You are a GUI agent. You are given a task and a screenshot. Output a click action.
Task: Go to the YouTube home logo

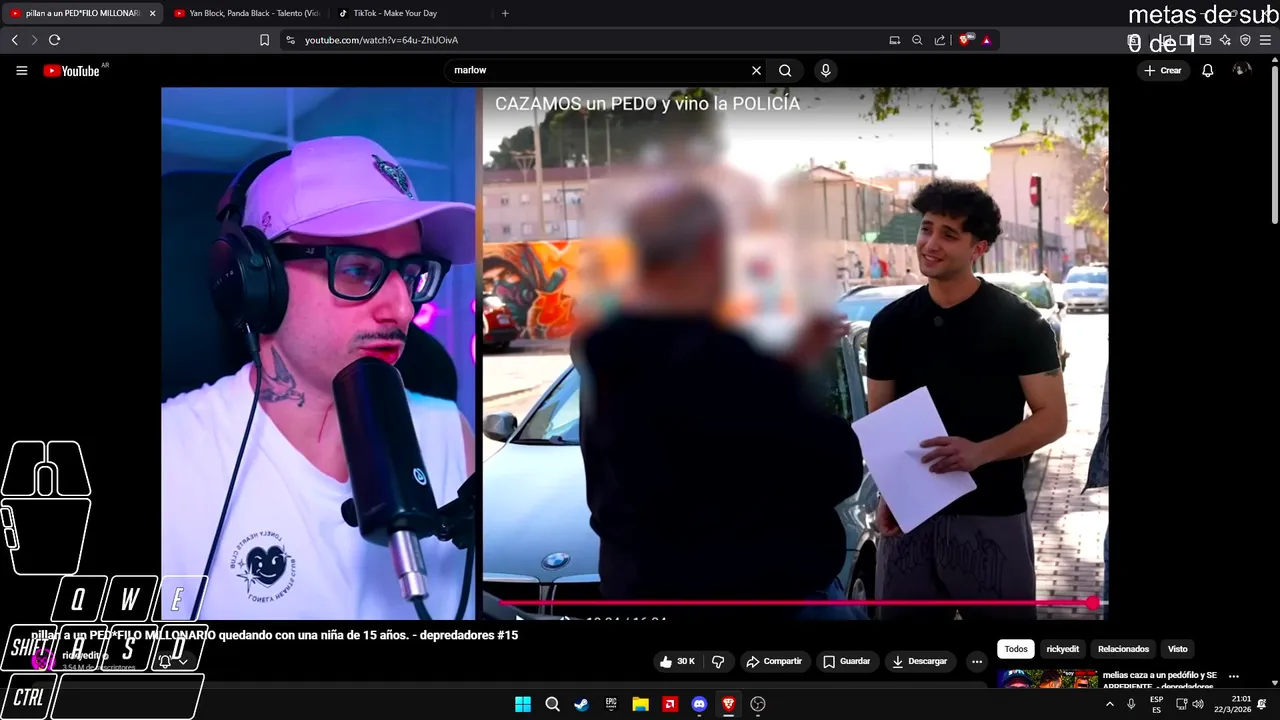pos(71,71)
